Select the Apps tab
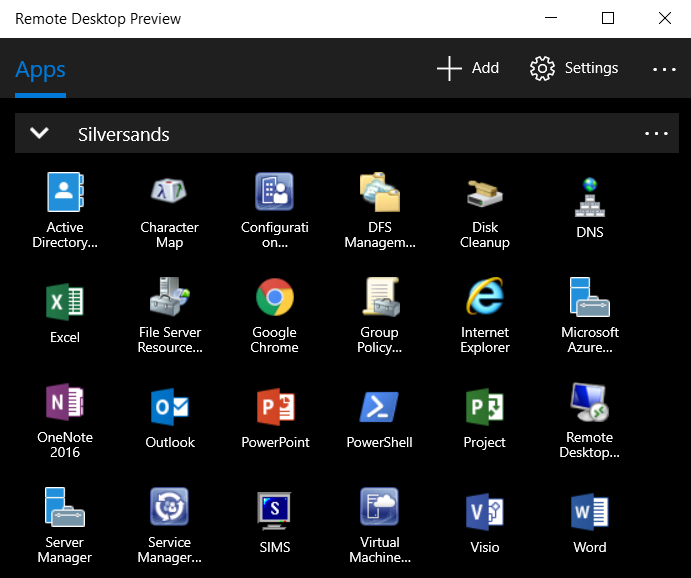691x578 pixels. click(41, 70)
